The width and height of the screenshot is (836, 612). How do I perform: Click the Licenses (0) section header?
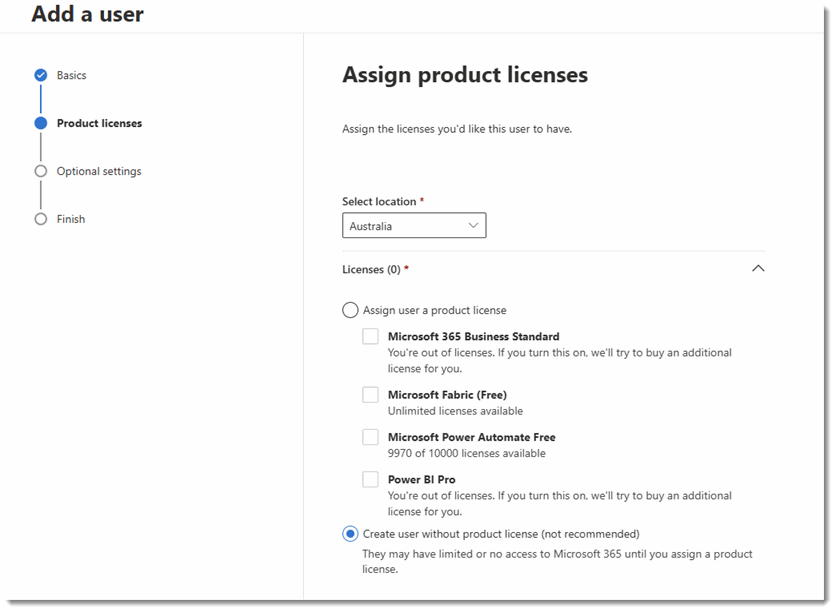[x=553, y=269]
